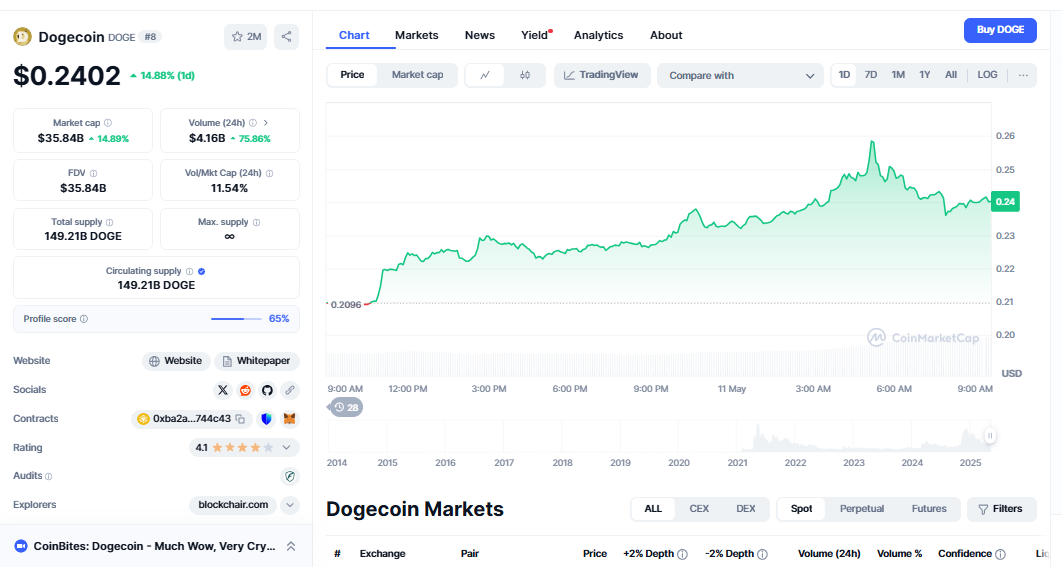Filter markets by DEX
Viewport: 1062px width, 567px height.
(x=745, y=509)
